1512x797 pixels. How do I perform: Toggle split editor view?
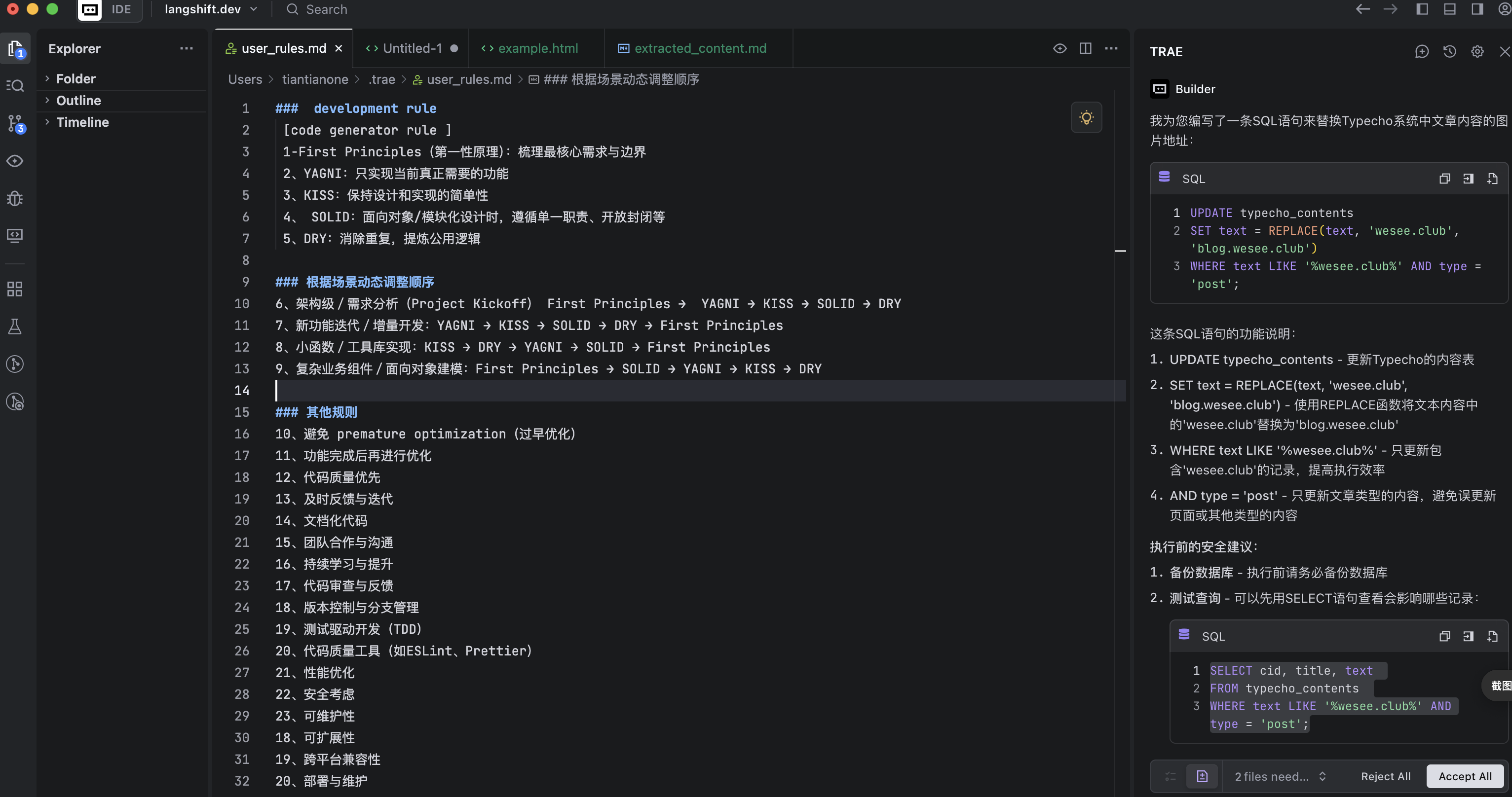tap(1085, 48)
